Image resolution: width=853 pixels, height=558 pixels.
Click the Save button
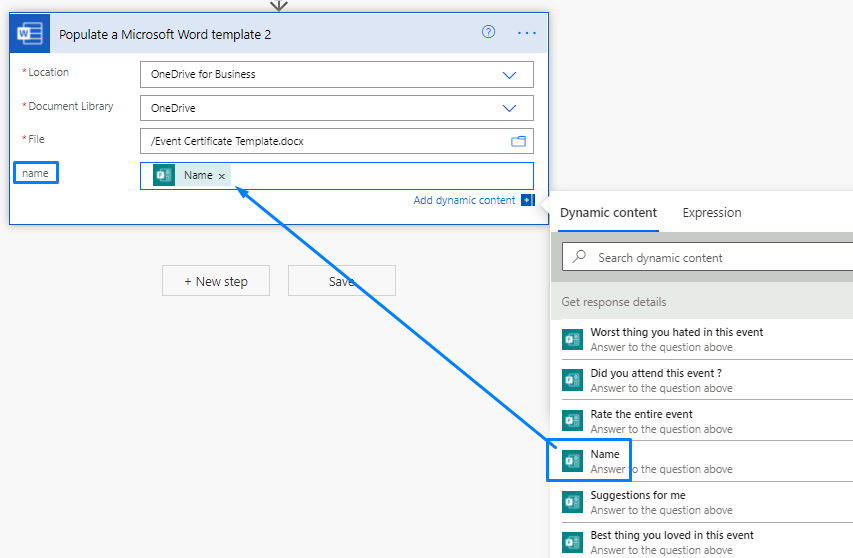tap(342, 281)
